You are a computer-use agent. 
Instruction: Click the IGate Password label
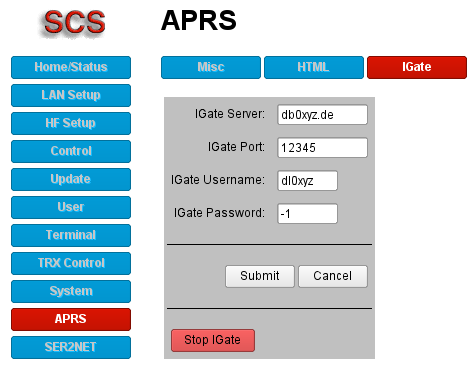[219, 213]
